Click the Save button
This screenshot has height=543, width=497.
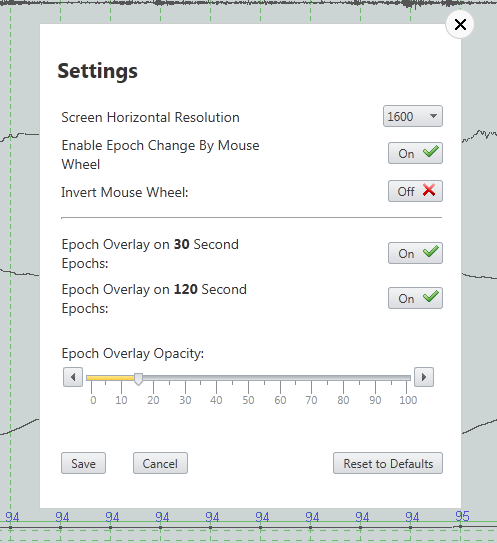tap(83, 463)
